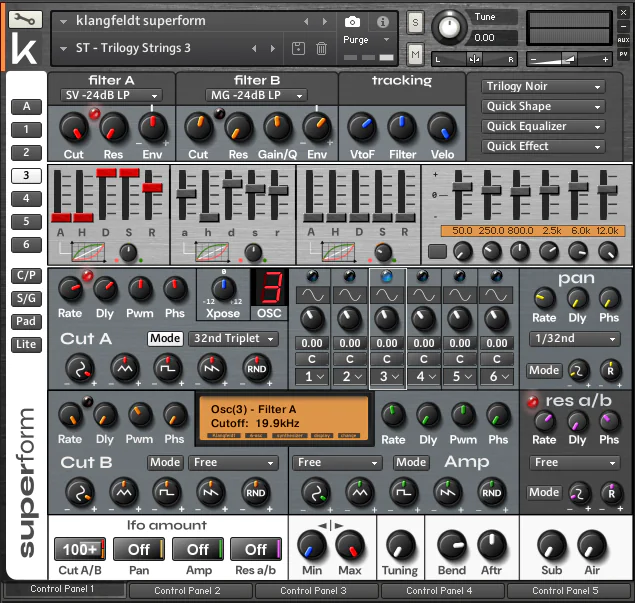Toggle the Pan LFO amount Off switch
Screen dimensions: 635x603
click(x=139, y=549)
